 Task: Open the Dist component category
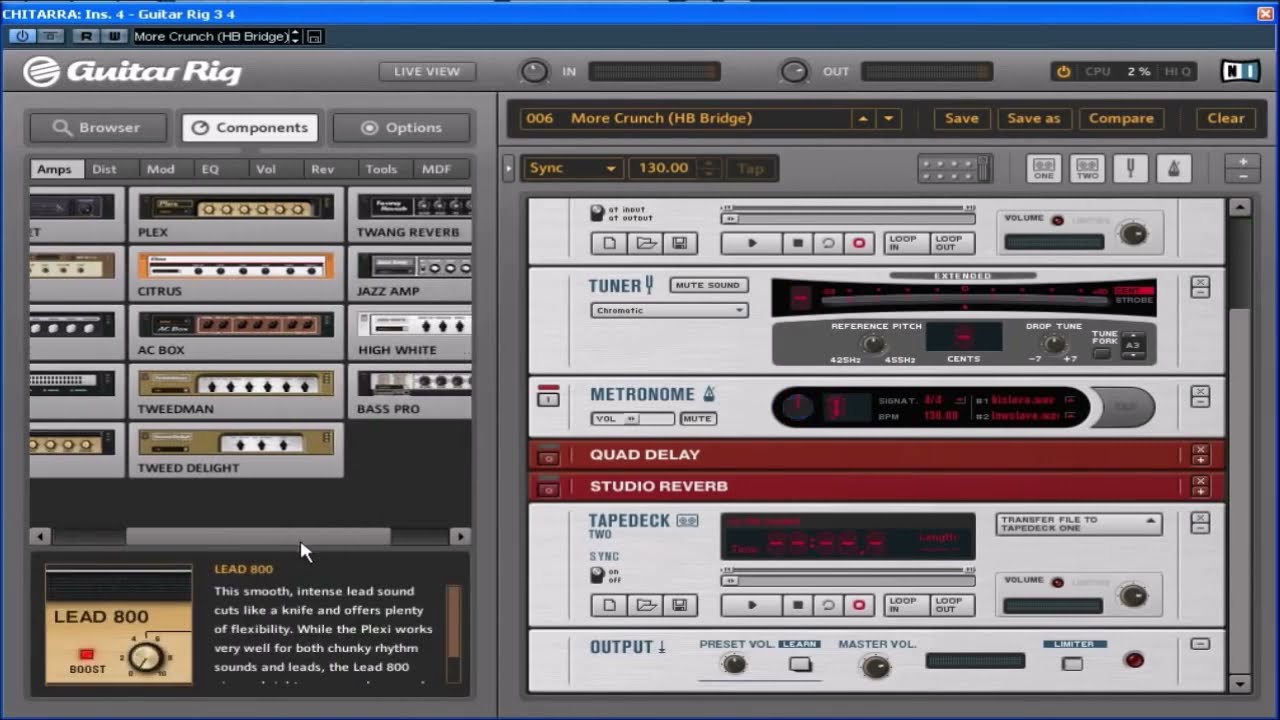pyautogui.click(x=104, y=169)
